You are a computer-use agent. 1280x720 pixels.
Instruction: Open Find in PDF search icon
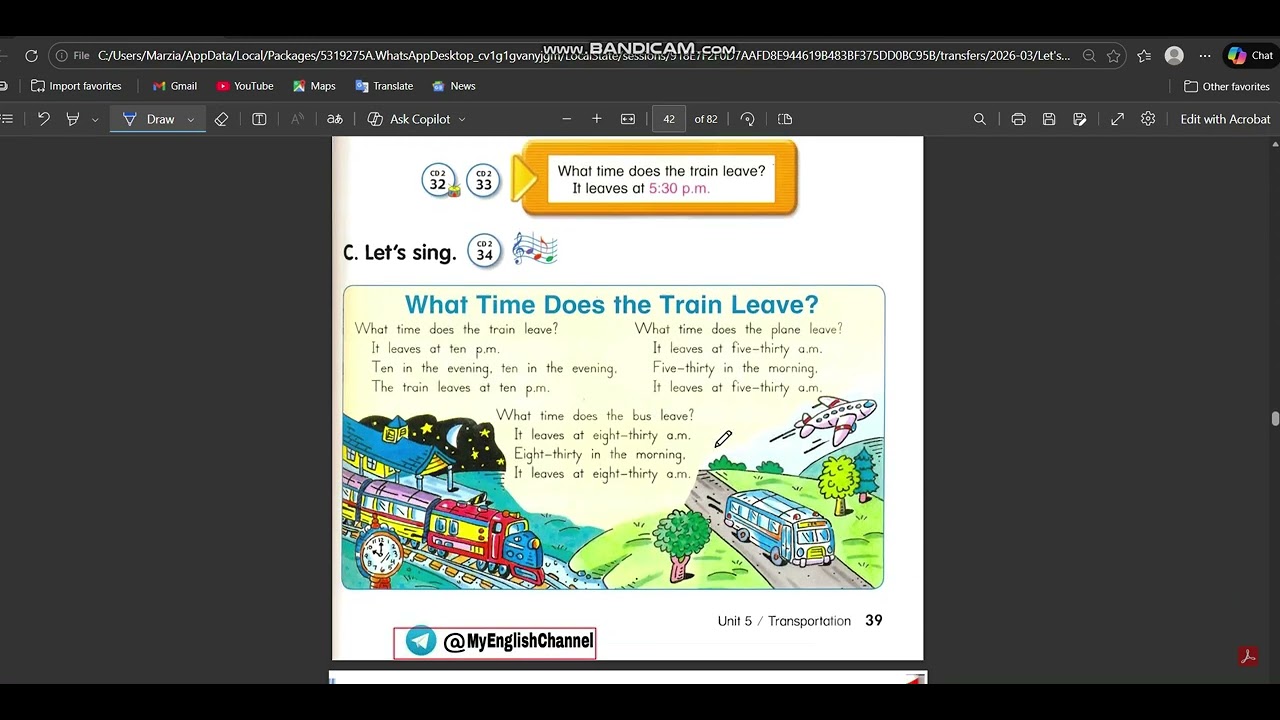[980, 119]
